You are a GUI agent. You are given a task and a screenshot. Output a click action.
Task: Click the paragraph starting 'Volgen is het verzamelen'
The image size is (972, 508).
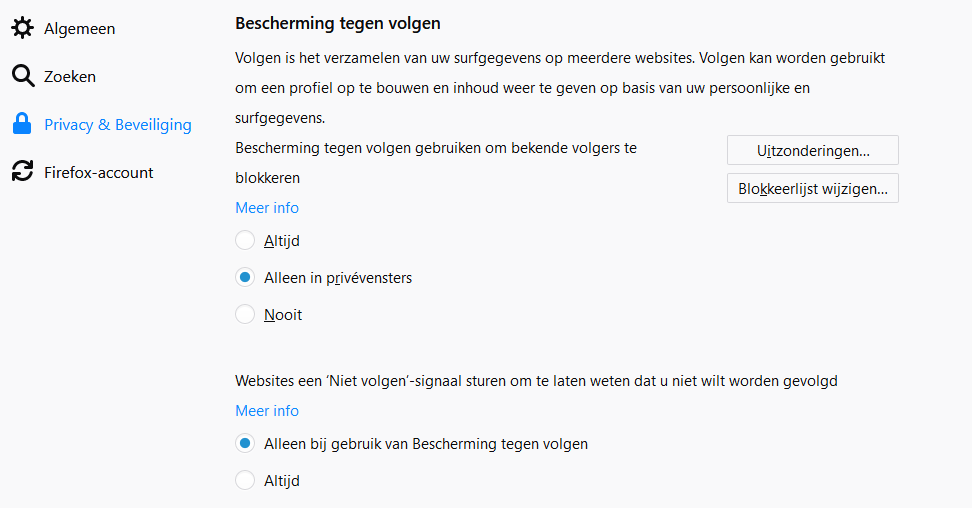point(560,87)
